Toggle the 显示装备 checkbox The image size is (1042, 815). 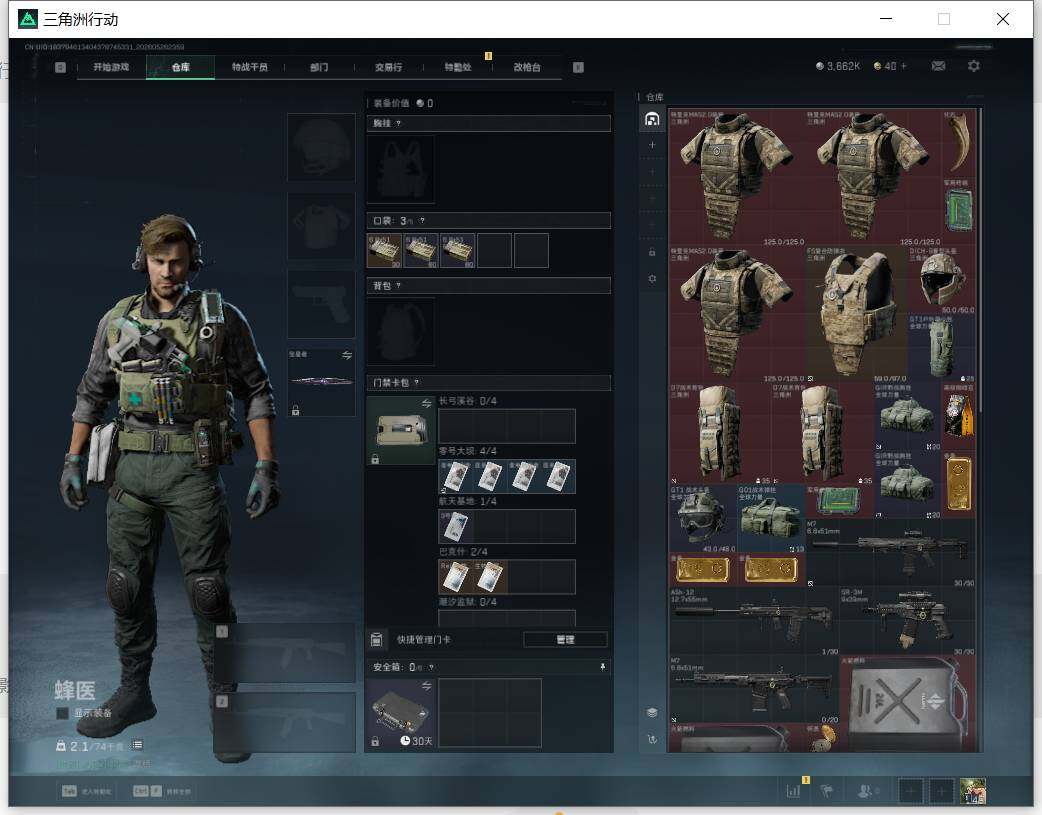[x=62, y=713]
